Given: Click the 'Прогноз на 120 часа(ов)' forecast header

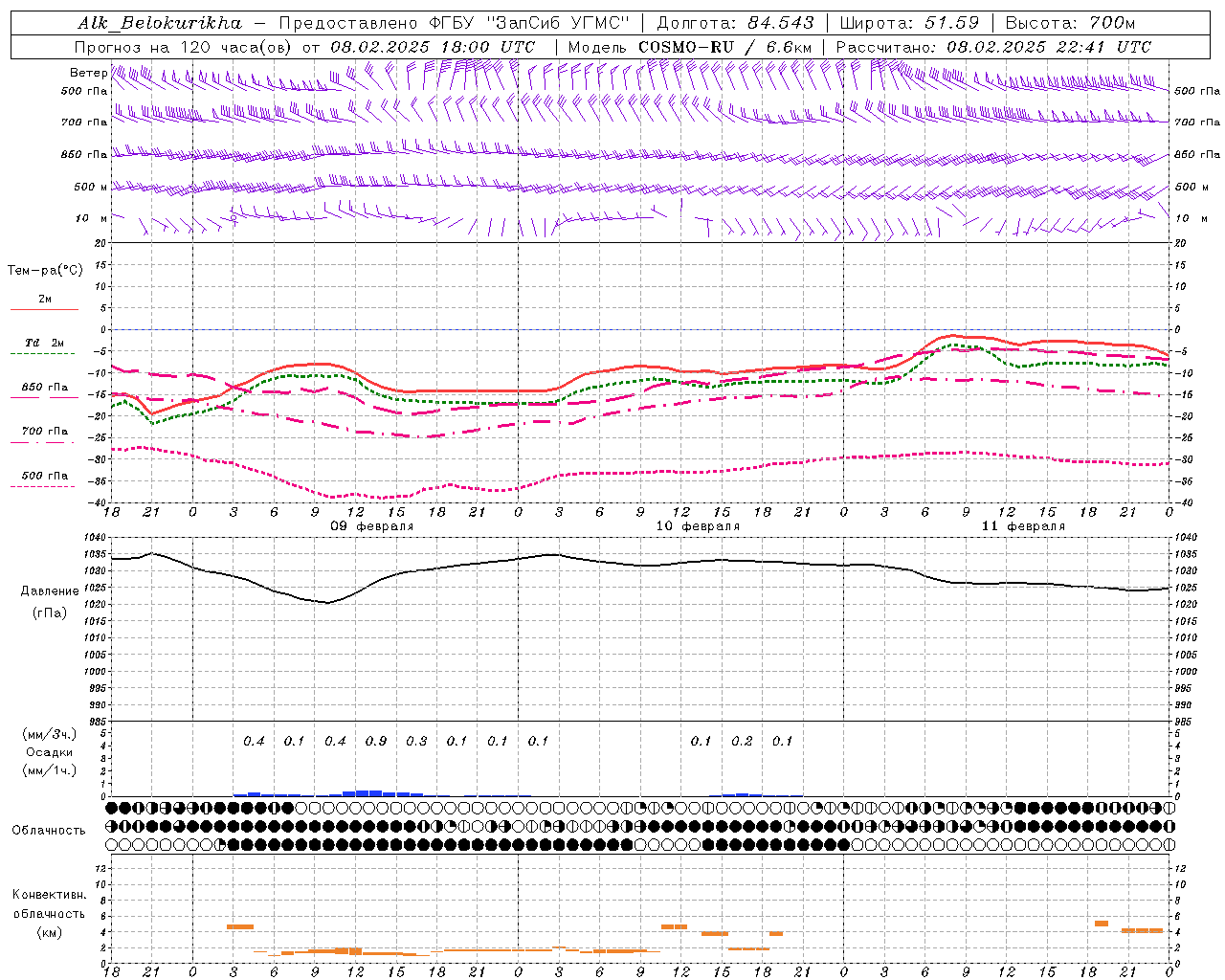Looking at the screenshot, I should click(184, 47).
